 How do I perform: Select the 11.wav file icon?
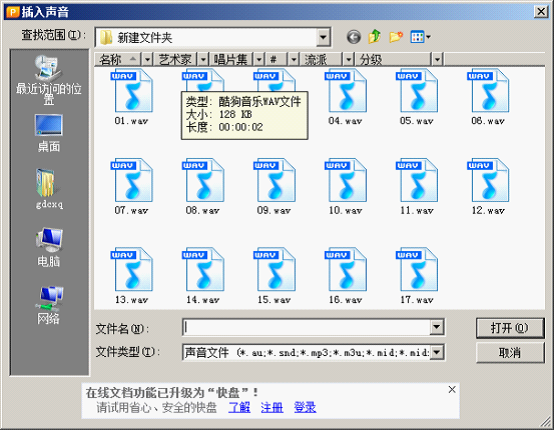click(x=417, y=180)
